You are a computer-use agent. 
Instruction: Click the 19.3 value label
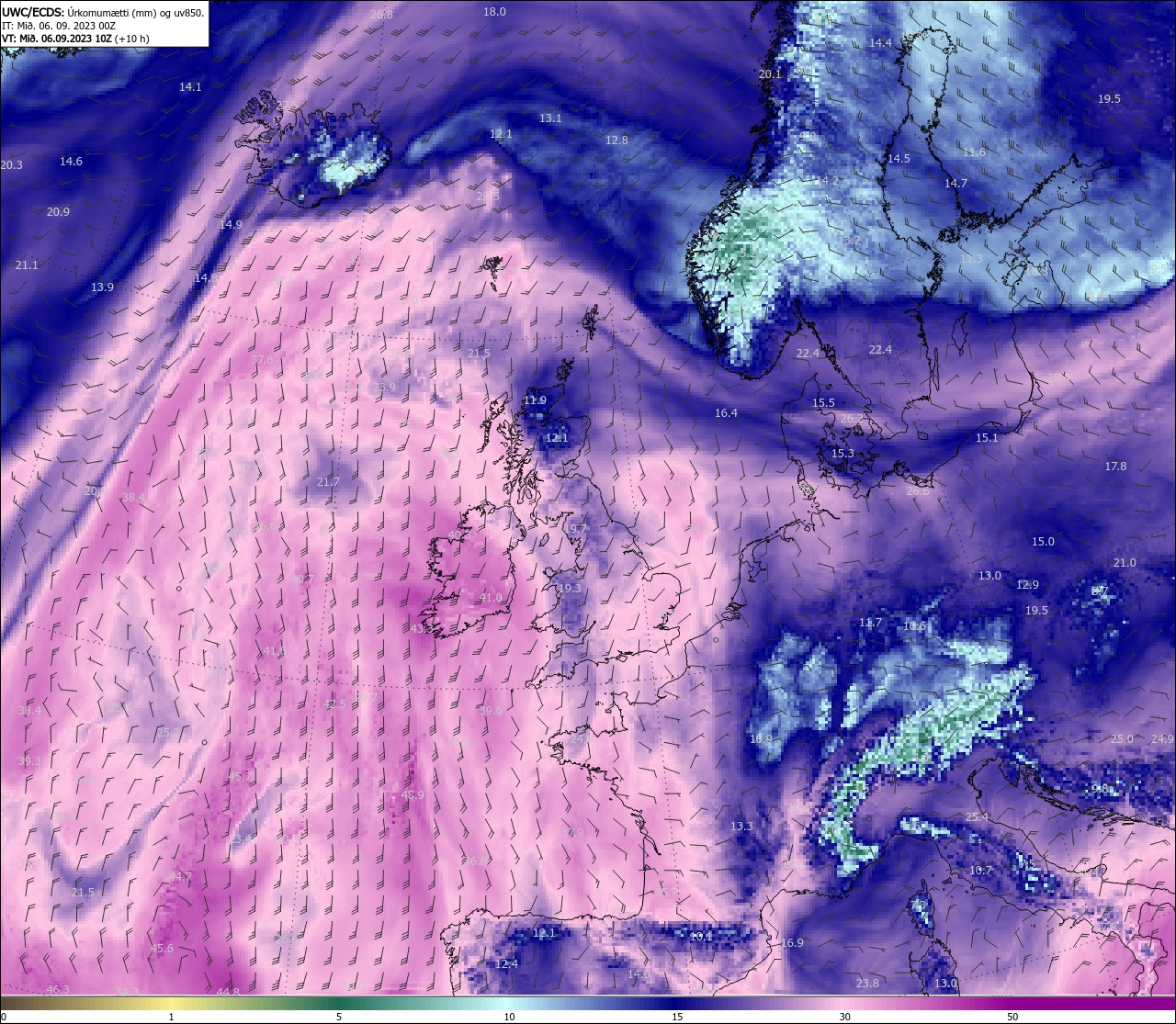click(570, 589)
